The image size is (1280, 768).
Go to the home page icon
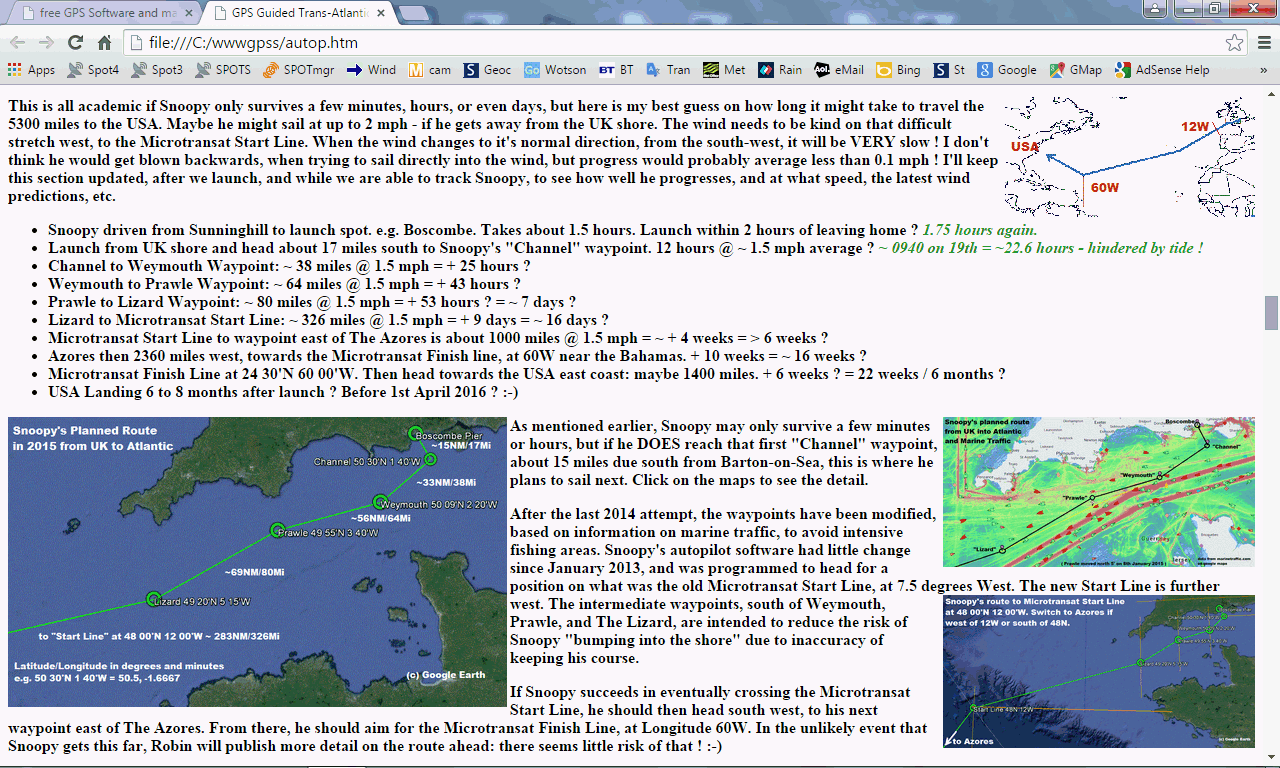coord(104,43)
